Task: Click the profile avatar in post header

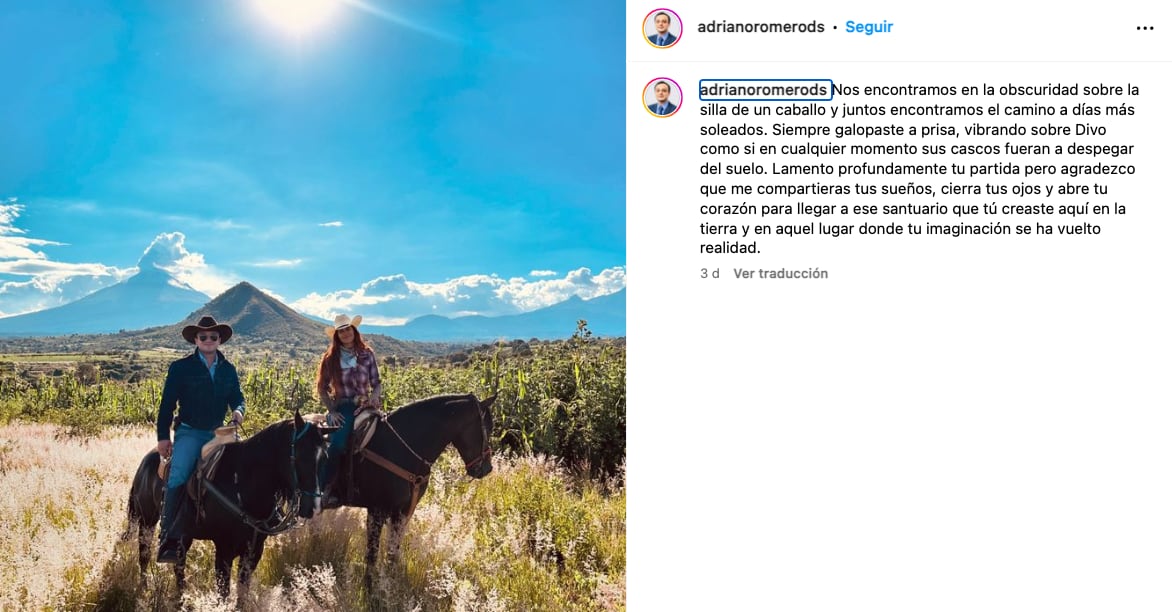Action: tap(662, 28)
